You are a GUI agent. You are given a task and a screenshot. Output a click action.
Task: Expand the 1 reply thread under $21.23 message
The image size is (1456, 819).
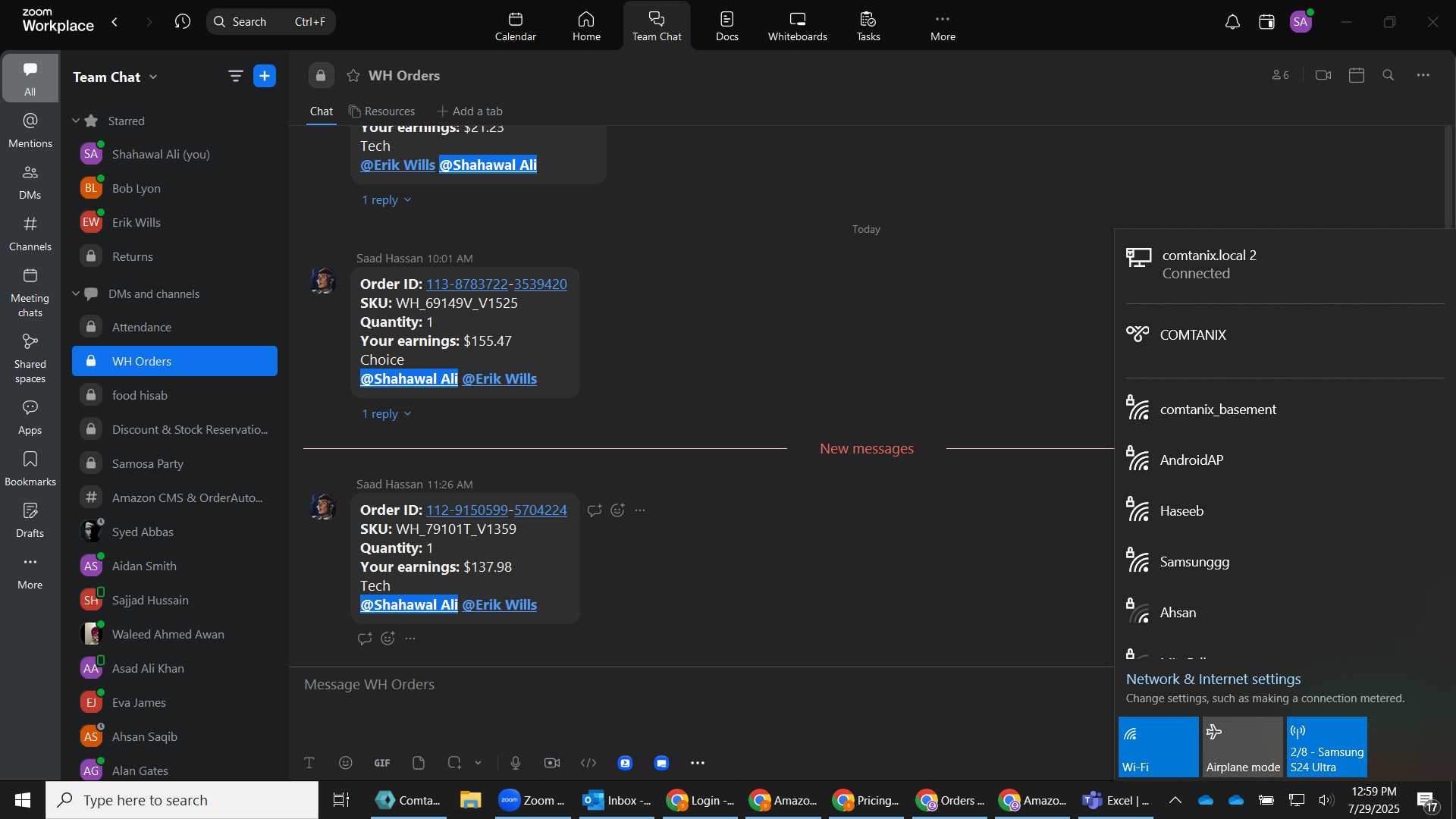386,200
